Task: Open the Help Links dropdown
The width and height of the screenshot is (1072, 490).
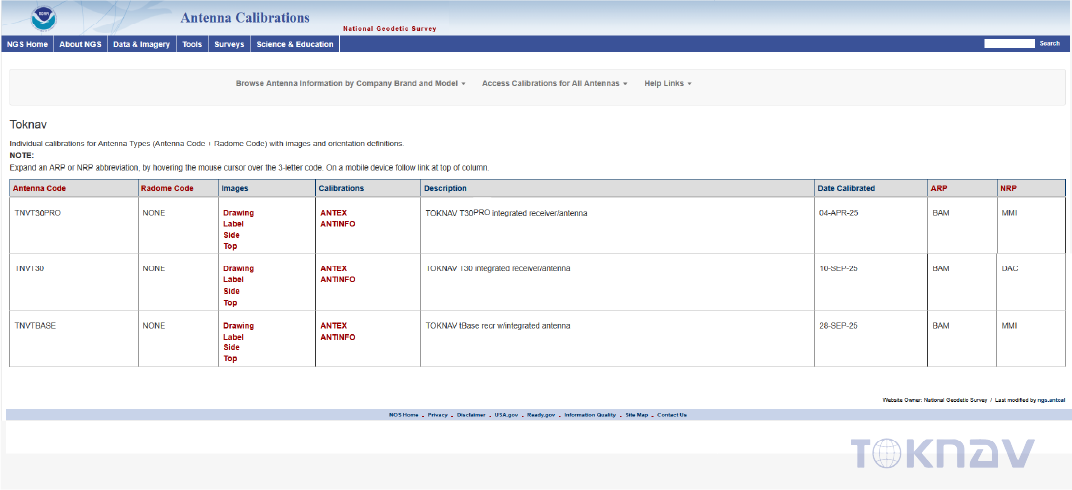Action: pos(667,84)
